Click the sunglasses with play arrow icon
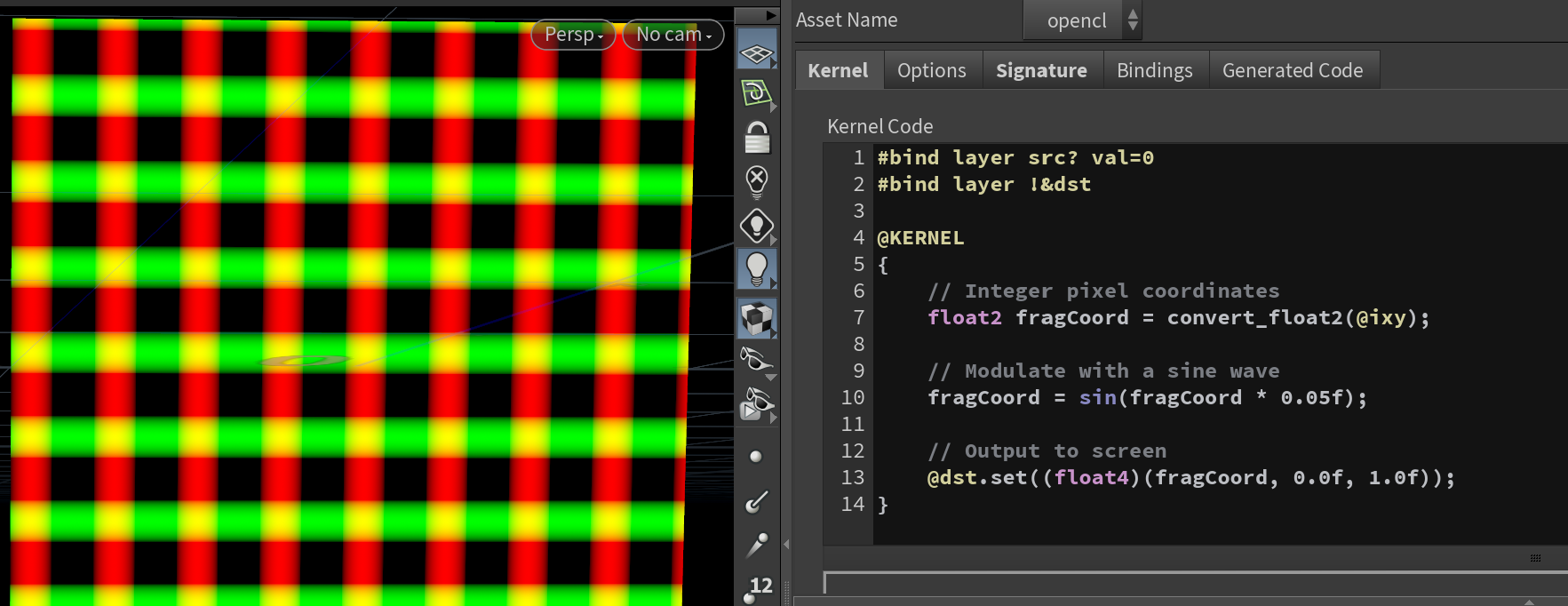 pos(756,404)
